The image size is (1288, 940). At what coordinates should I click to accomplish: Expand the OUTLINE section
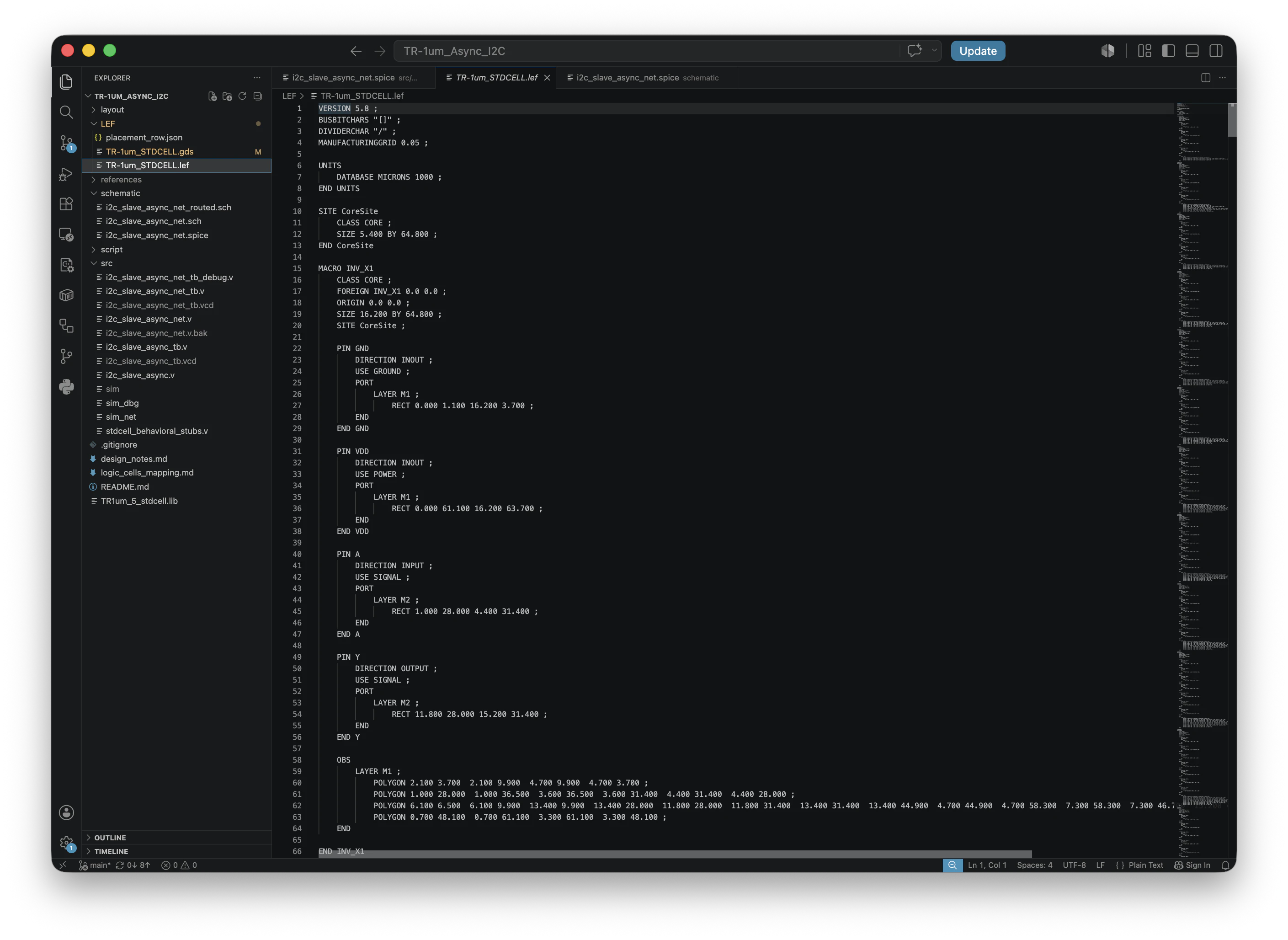177,838
